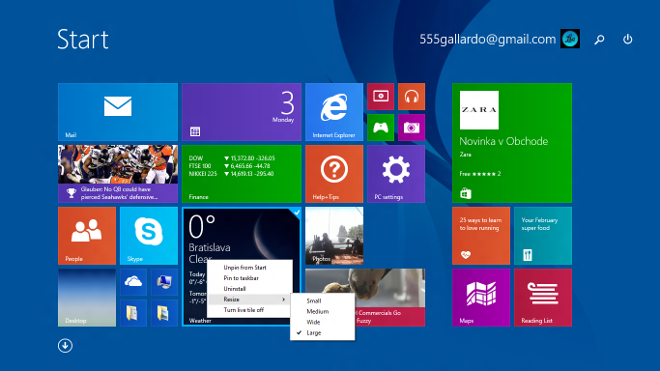Open the Photos tile thumbnail
Viewport: 660px width, 371px height.
pyautogui.click(x=334, y=235)
